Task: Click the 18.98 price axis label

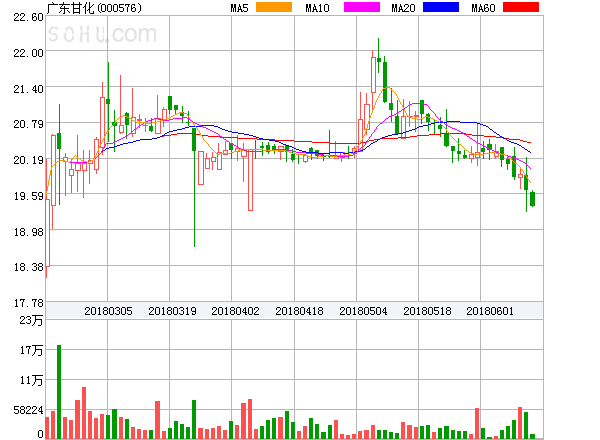Action: click(x=28, y=232)
